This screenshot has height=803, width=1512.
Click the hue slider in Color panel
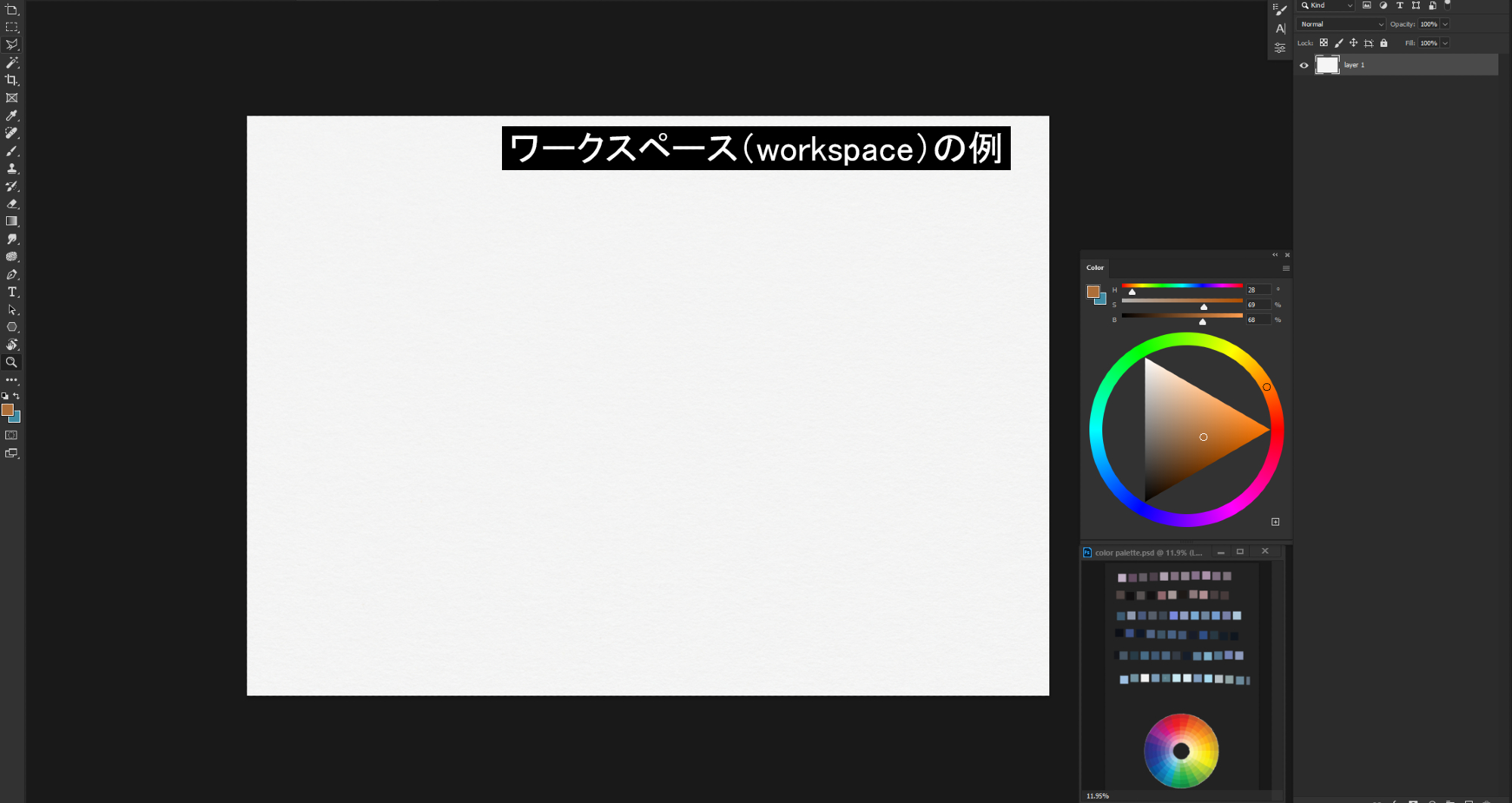1182,286
